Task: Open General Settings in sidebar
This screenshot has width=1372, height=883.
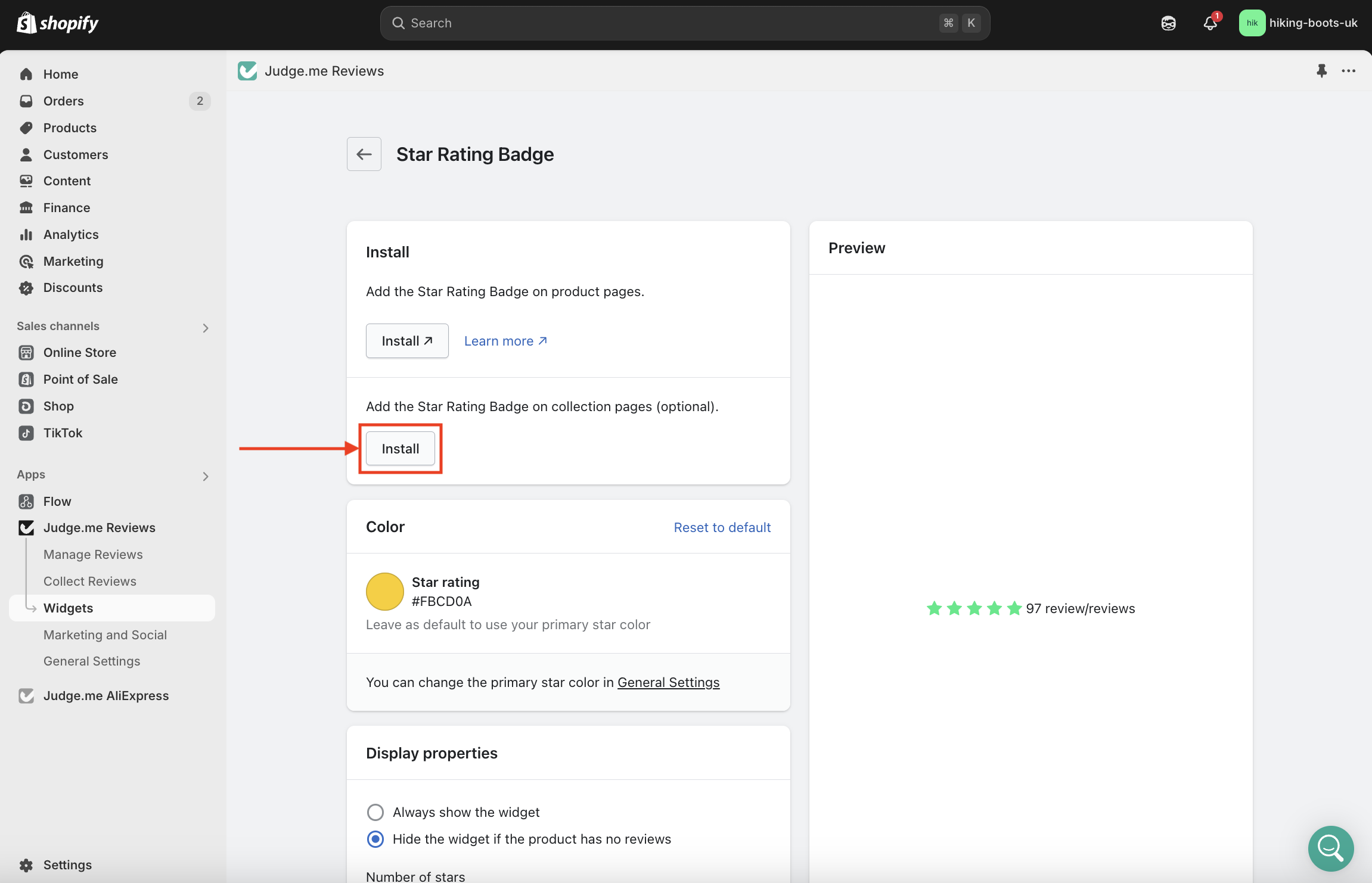Action: click(92, 661)
